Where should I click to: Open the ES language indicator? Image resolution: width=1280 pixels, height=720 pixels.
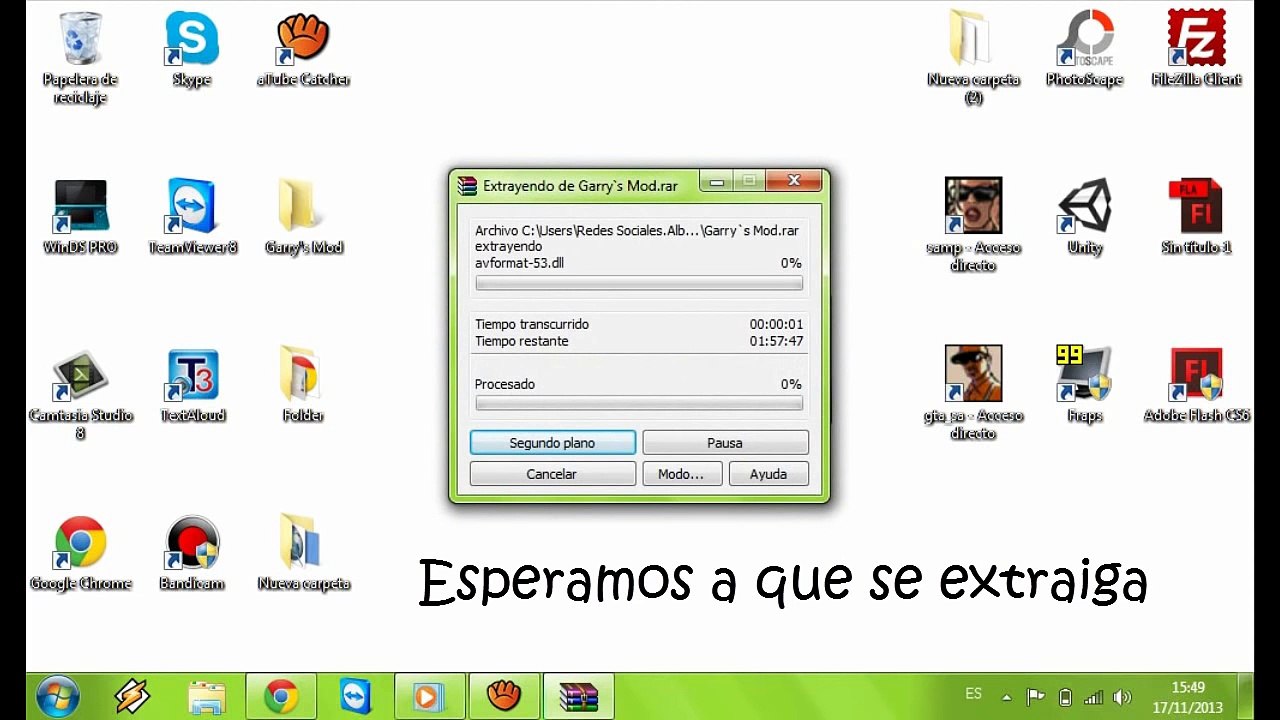973,694
